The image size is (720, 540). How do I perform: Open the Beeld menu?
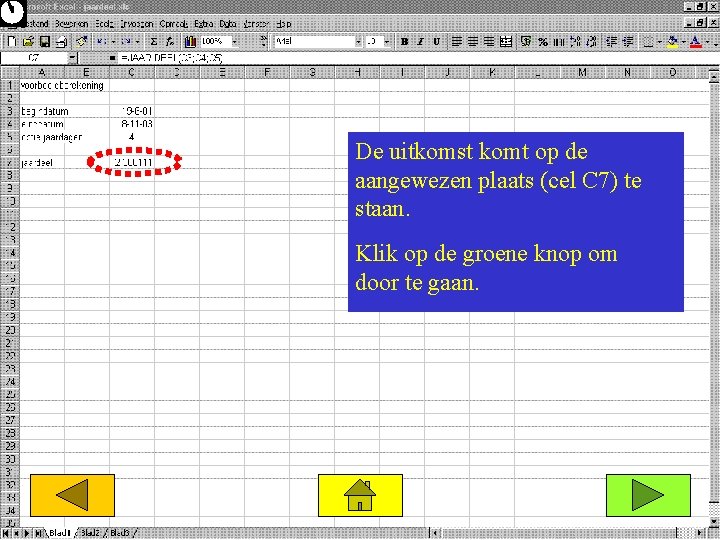(x=104, y=24)
